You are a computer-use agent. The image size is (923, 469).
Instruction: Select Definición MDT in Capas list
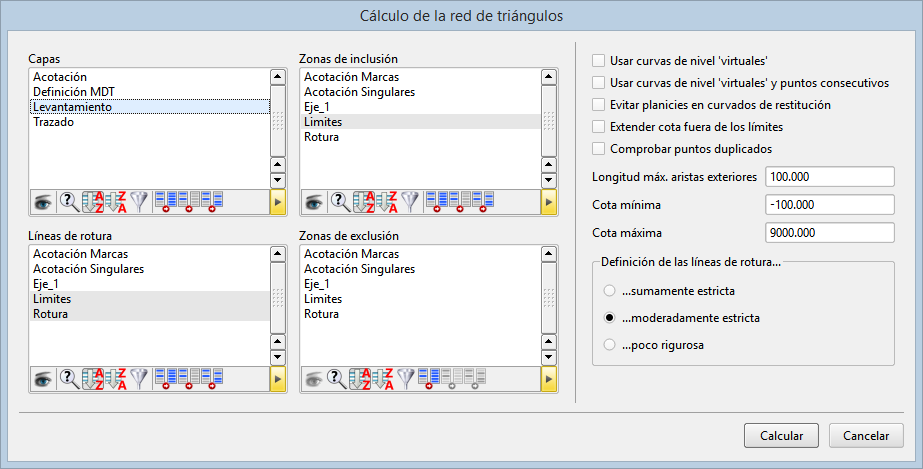coord(150,92)
